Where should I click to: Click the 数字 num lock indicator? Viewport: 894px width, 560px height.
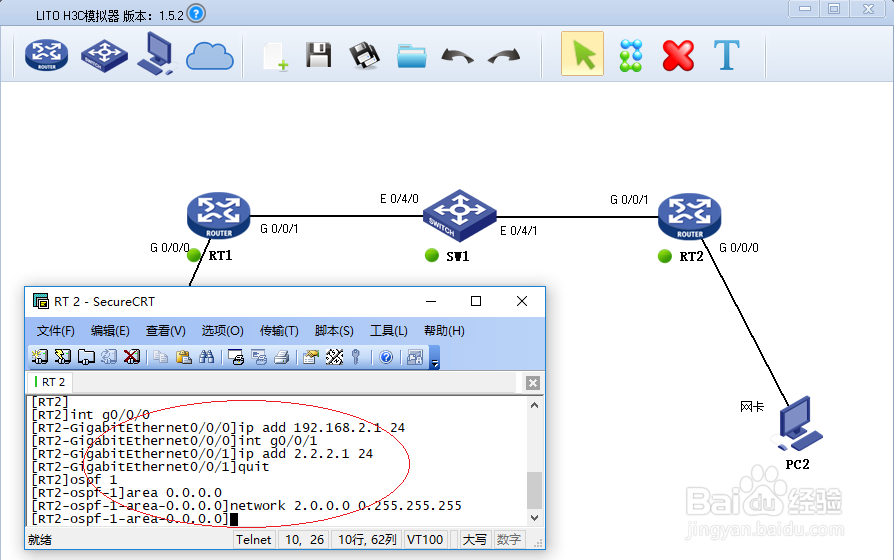[x=509, y=539]
